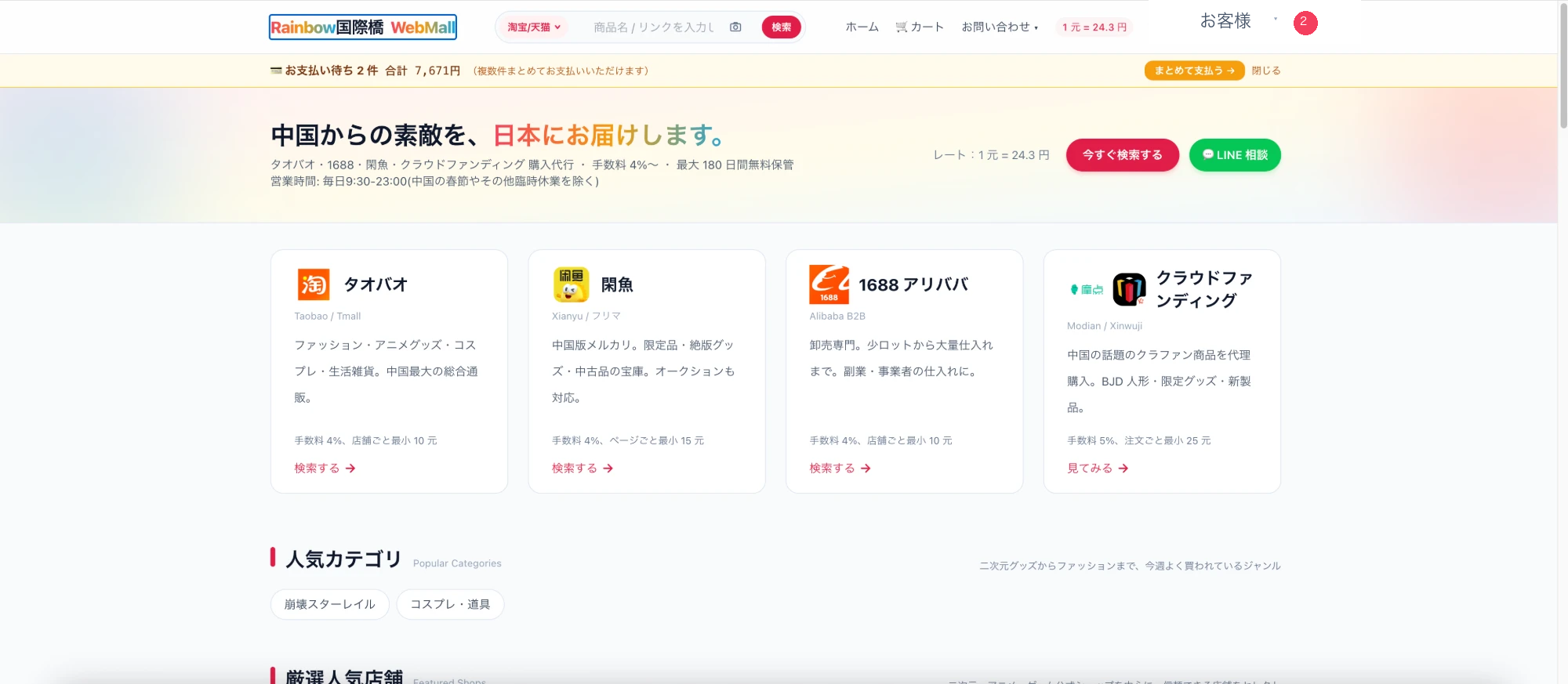Go to ホーム in the navigation

pyautogui.click(x=862, y=27)
